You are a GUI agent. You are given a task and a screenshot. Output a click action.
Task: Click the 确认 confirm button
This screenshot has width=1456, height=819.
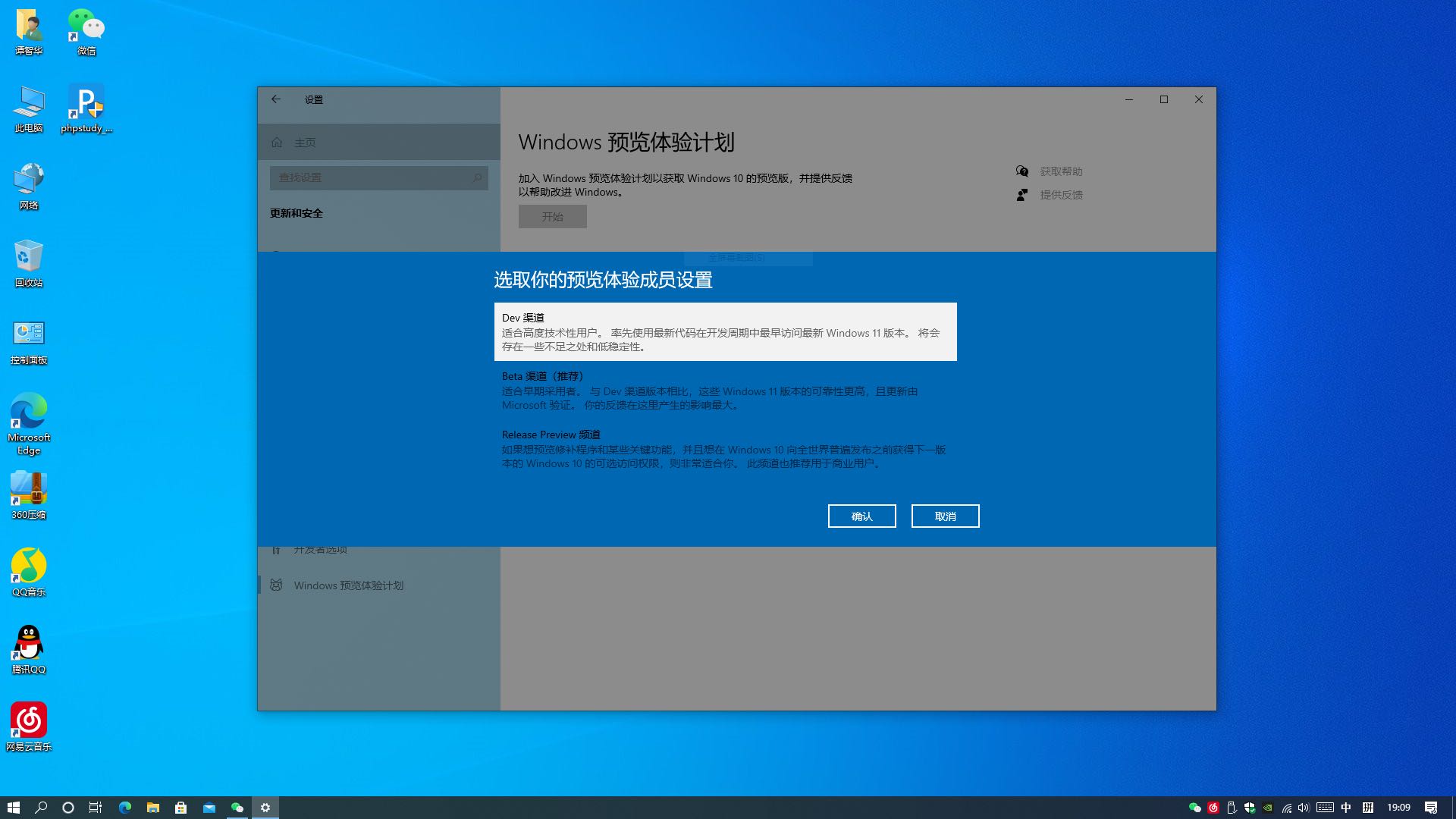tap(861, 516)
